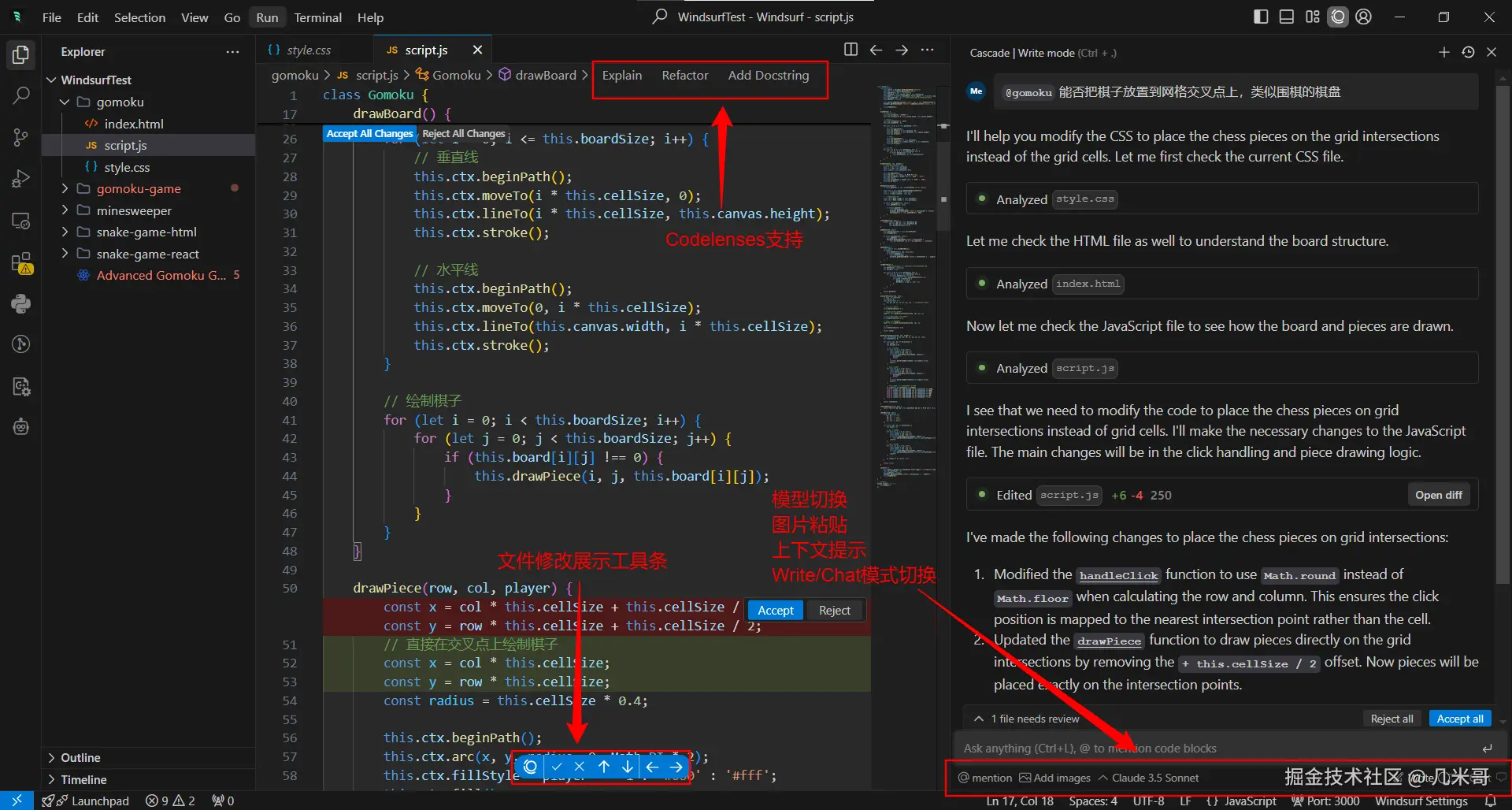Go to previous file with left arrow
This screenshot has height=810, width=1512.
coord(652,766)
